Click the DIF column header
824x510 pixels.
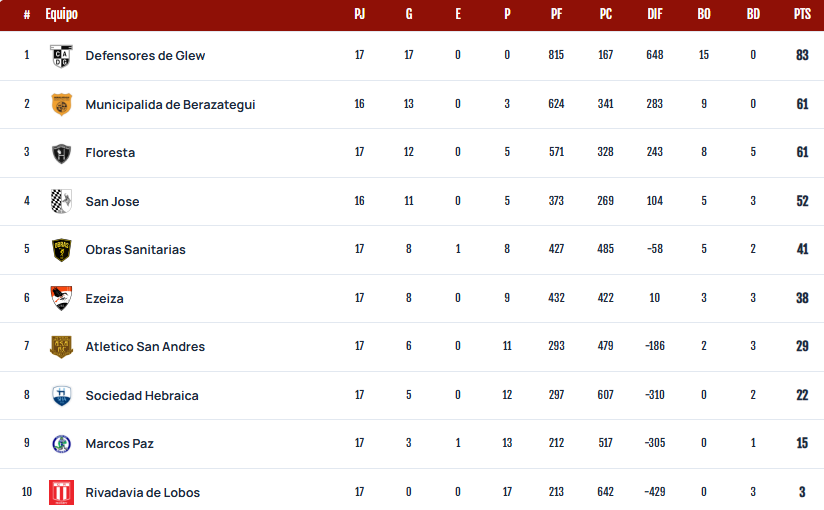pos(655,14)
